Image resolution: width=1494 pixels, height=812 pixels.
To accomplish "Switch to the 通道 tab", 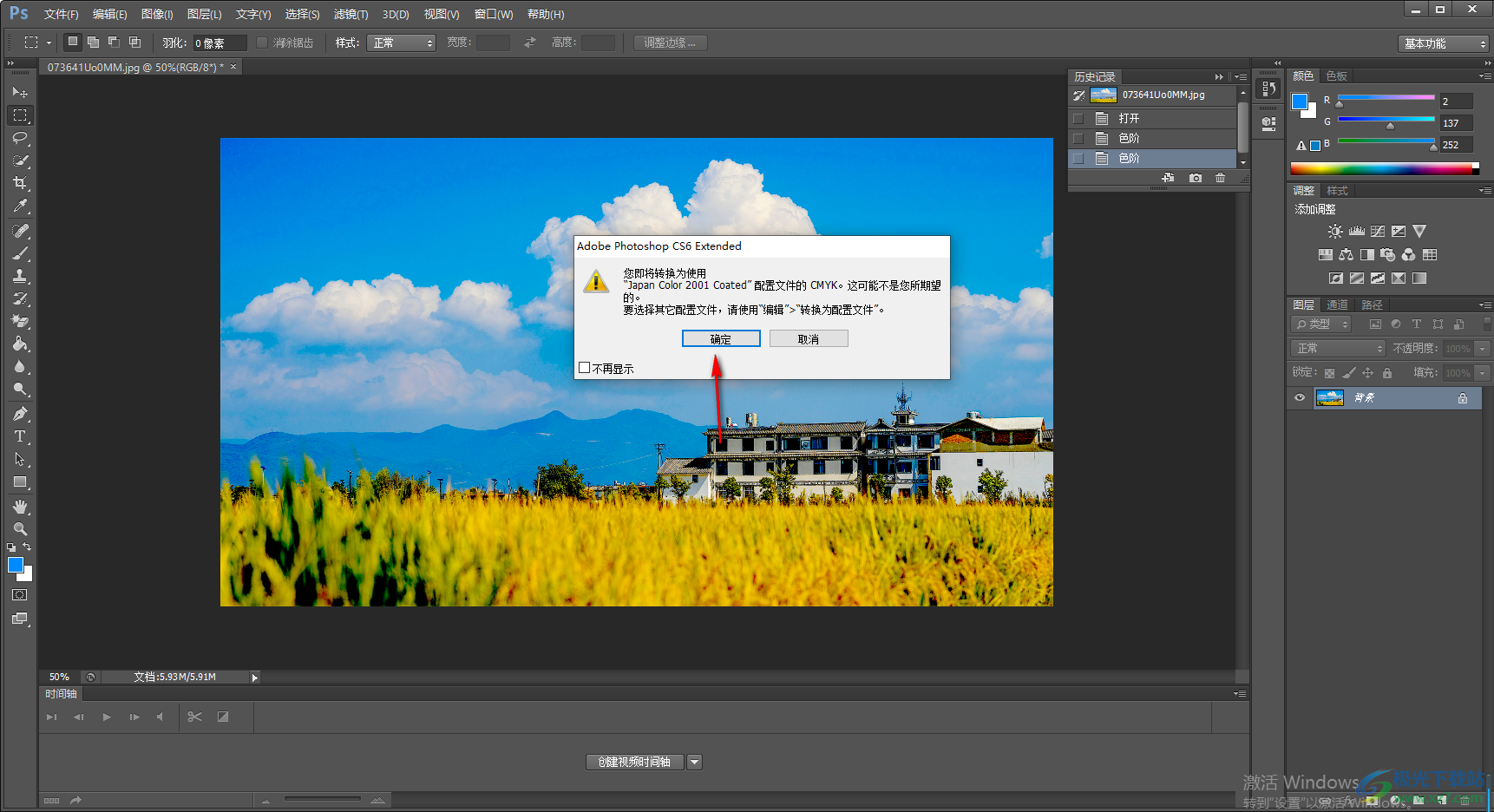I will [1337, 304].
